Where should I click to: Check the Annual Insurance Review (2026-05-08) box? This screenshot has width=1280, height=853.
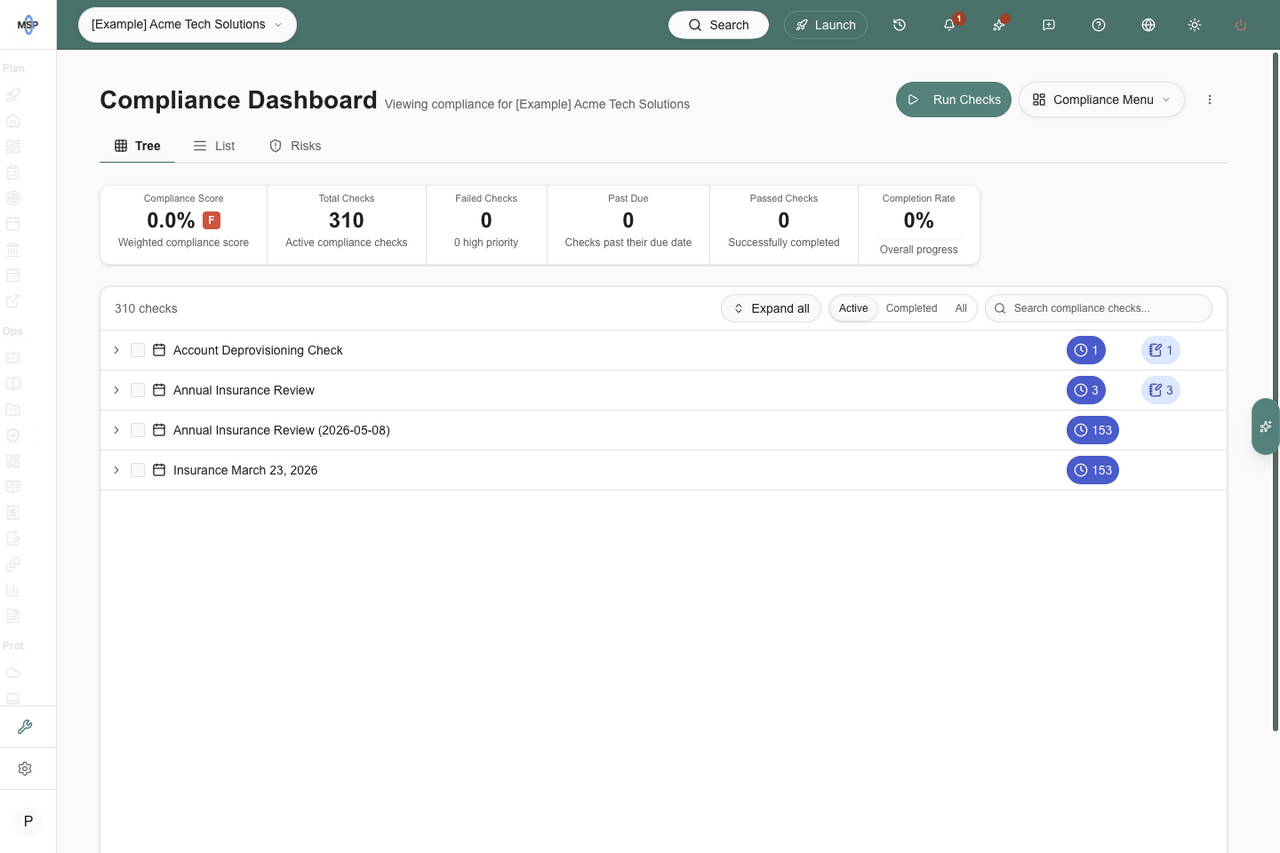[x=138, y=430]
